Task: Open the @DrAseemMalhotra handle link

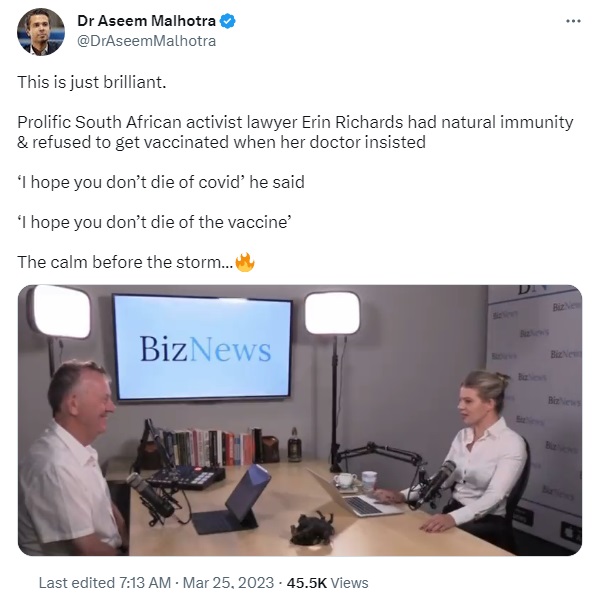Action: point(146,41)
